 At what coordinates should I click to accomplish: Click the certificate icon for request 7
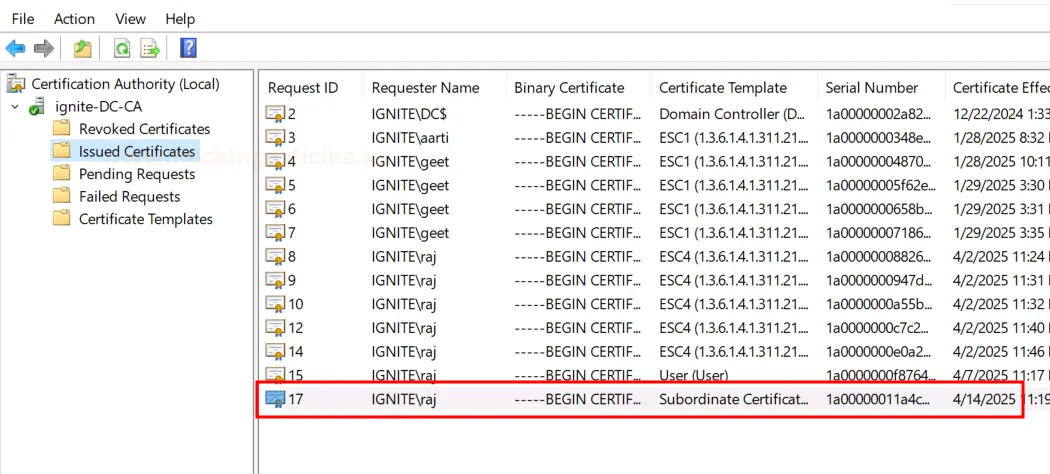(x=275, y=233)
